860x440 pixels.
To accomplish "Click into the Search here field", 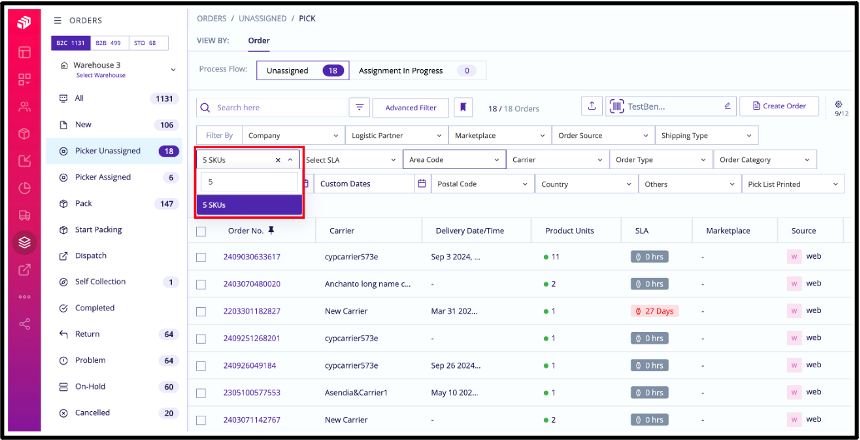I will point(275,107).
